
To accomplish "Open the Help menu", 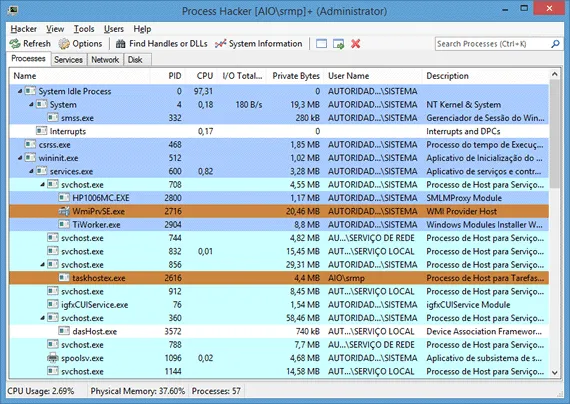I will pos(142,29).
